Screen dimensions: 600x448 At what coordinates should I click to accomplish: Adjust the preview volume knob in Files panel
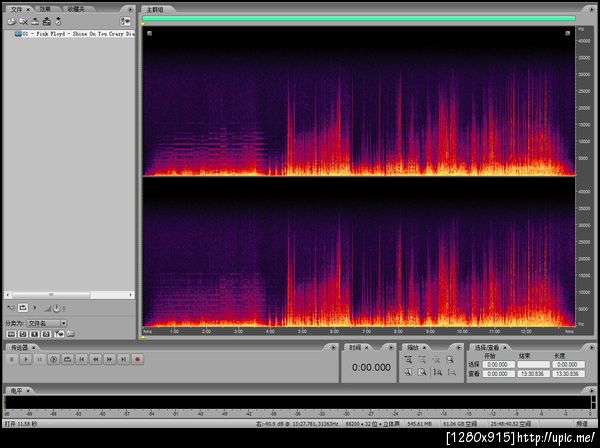pos(56,308)
